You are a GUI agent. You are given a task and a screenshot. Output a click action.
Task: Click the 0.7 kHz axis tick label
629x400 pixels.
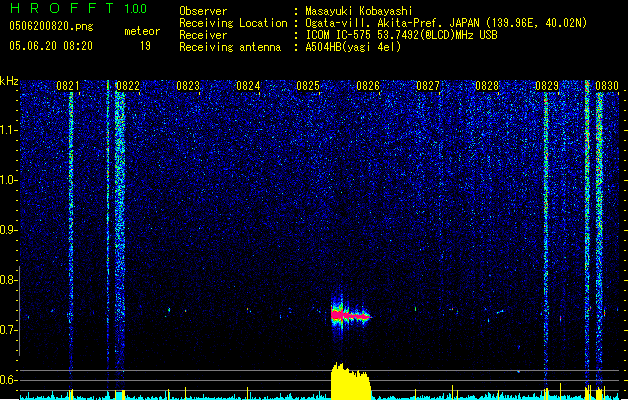pyautogui.click(x=9, y=330)
